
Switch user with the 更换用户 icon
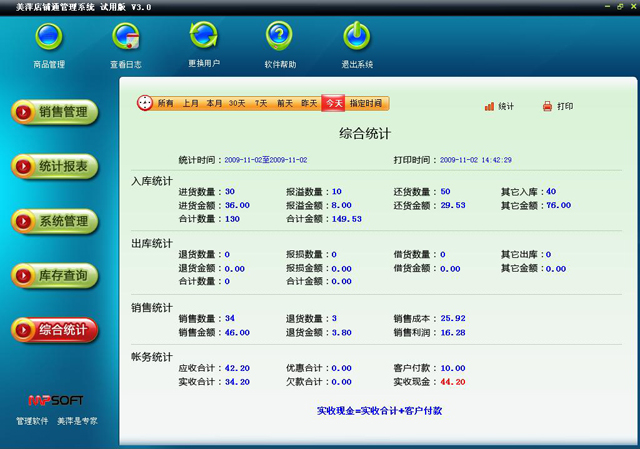(x=203, y=38)
